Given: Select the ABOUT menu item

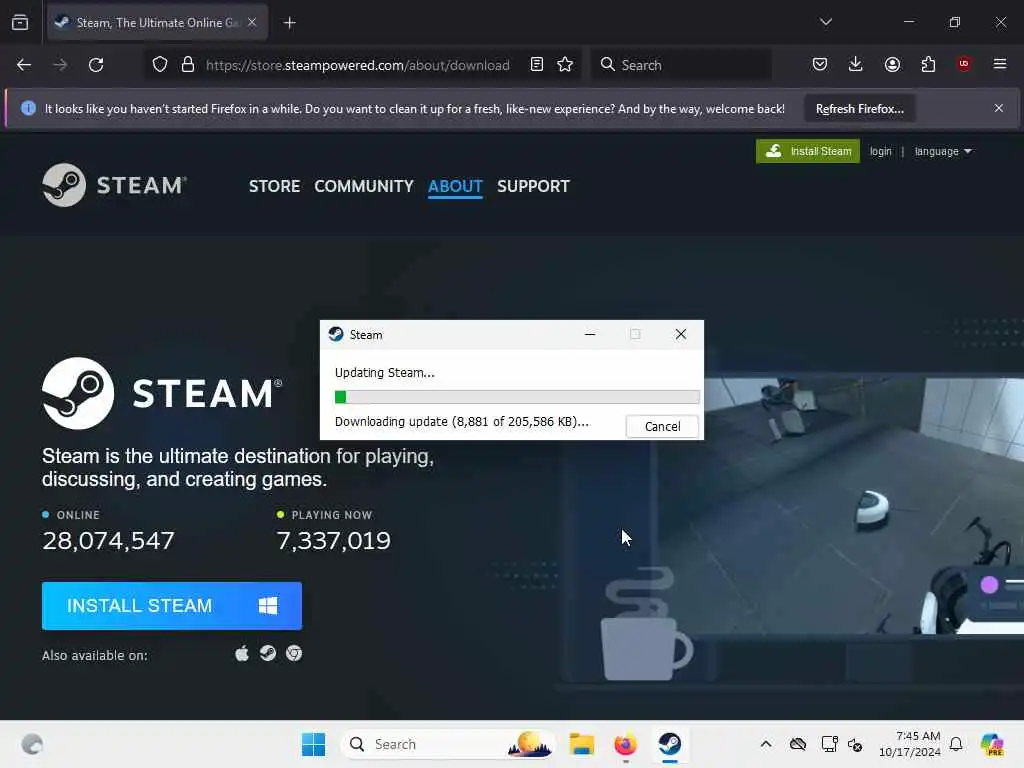Looking at the screenshot, I should point(455,186).
